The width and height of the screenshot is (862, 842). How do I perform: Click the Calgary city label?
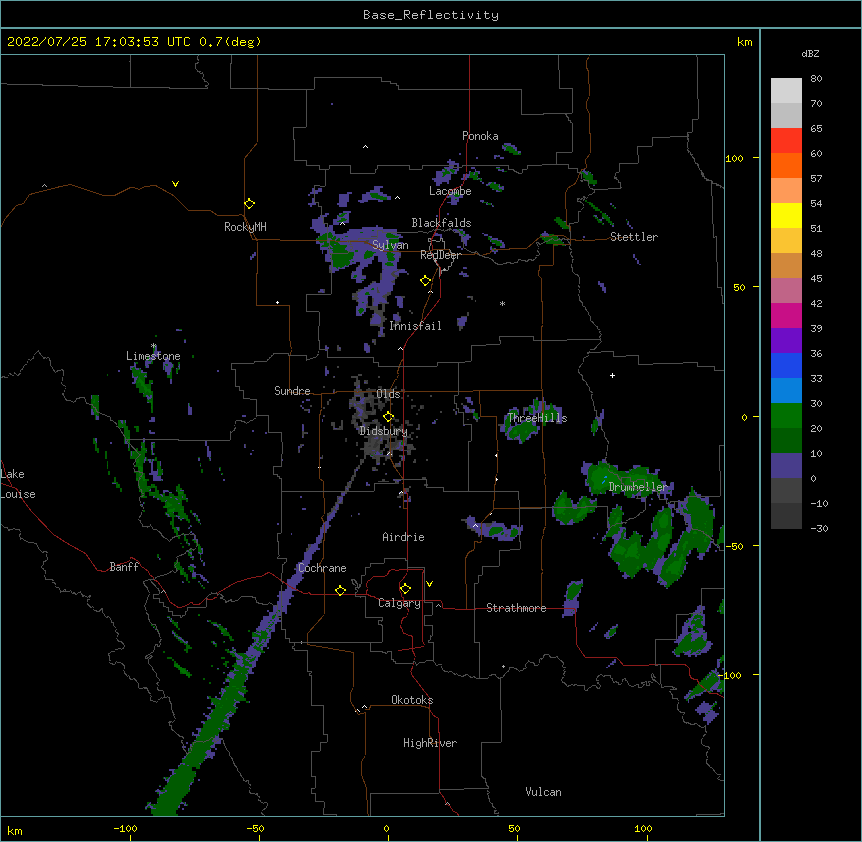399,603
